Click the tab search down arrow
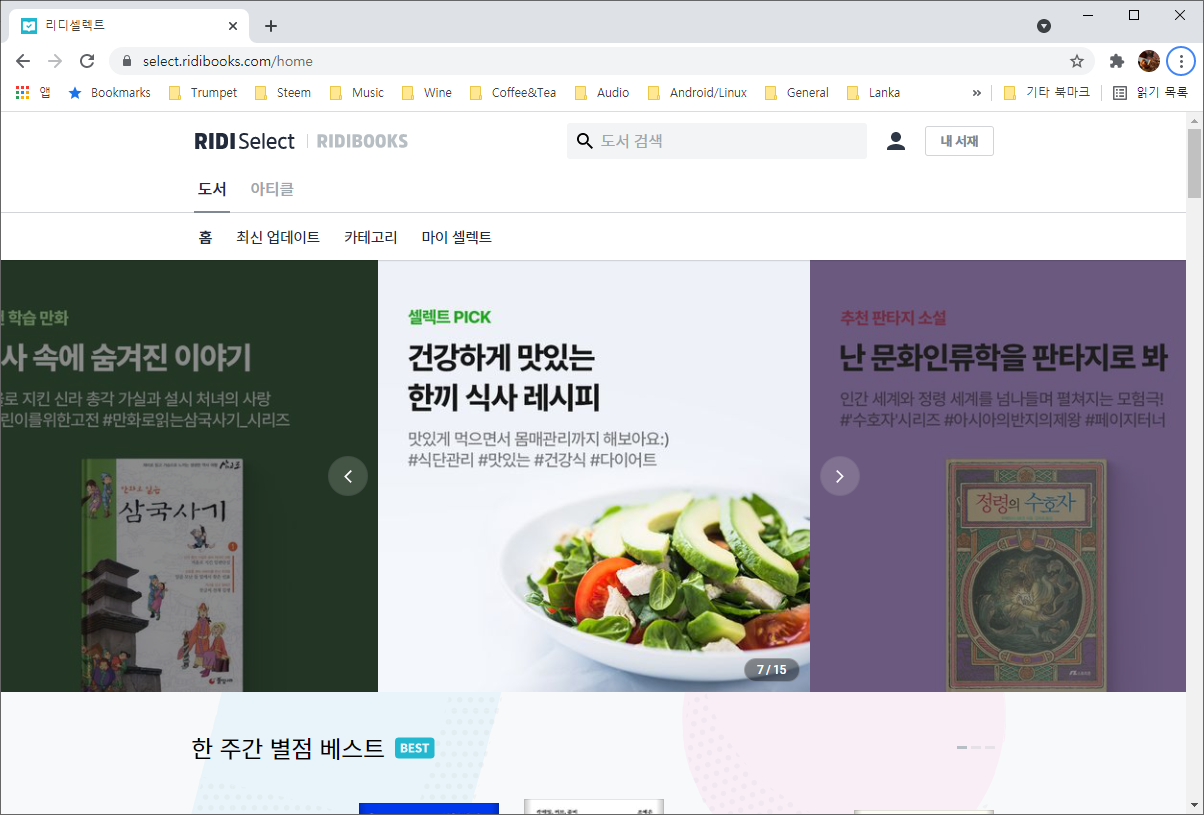The width and height of the screenshot is (1204, 815). [x=1043, y=26]
